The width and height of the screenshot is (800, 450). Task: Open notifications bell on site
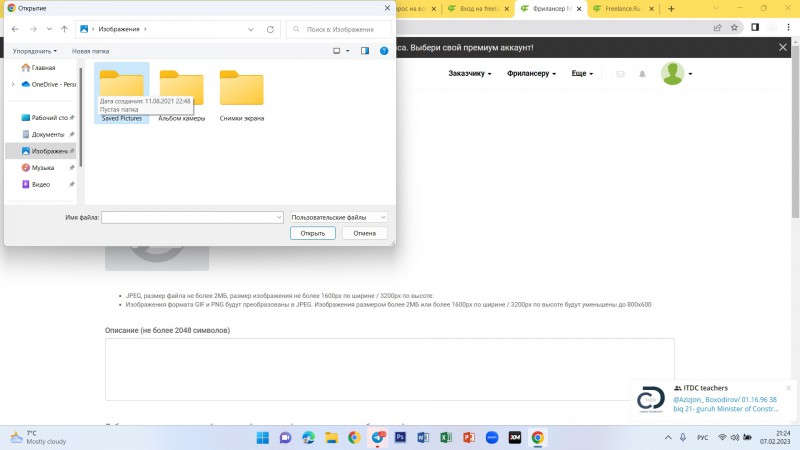[642, 74]
